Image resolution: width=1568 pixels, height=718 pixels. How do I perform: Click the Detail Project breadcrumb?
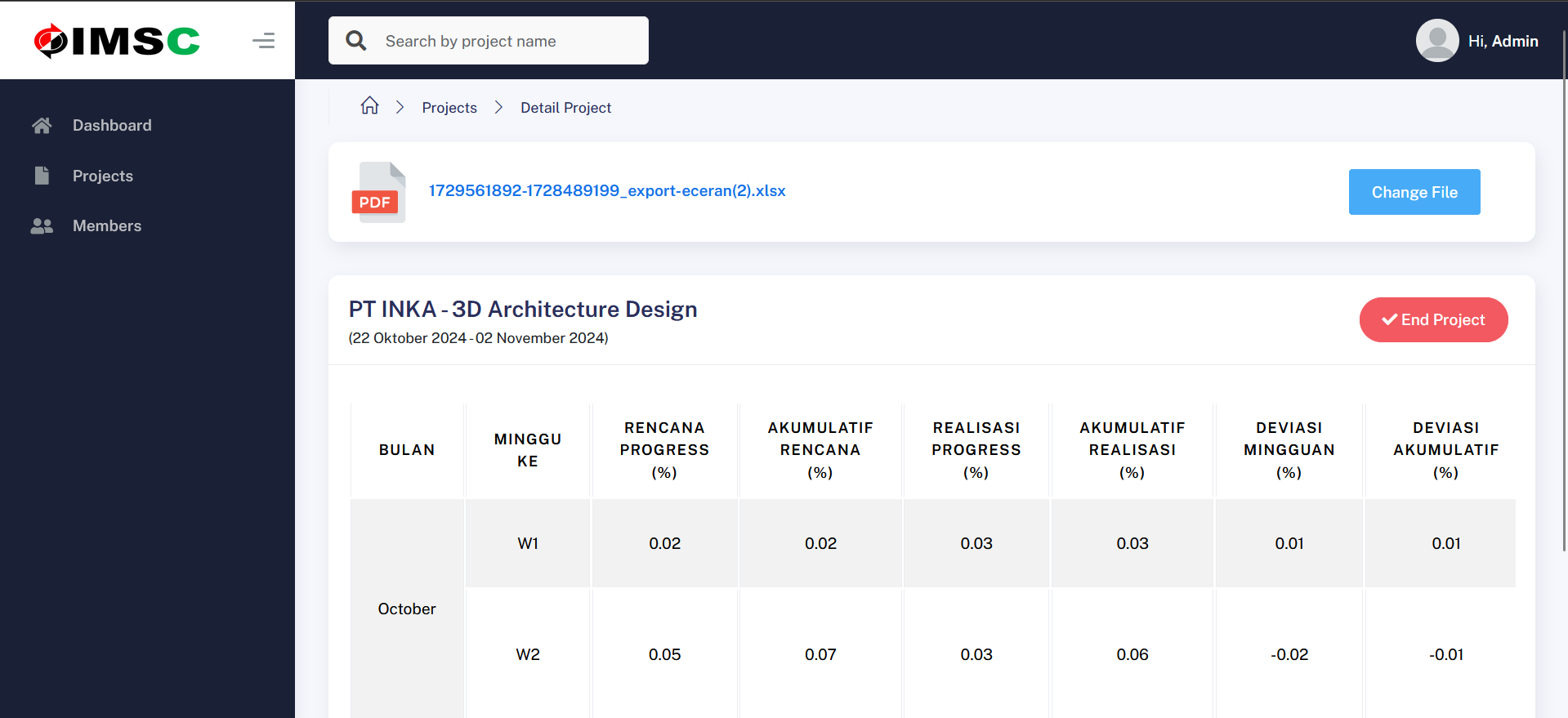[x=565, y=108]
